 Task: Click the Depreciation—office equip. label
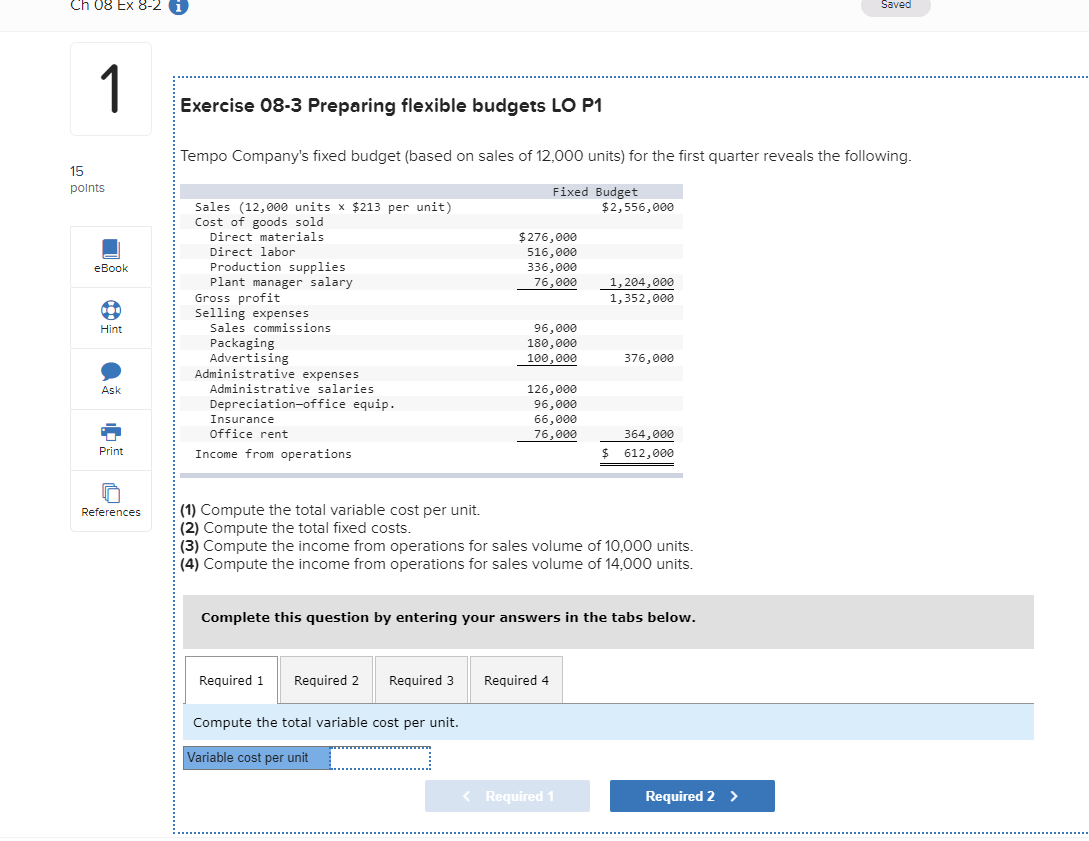[302, 404]
